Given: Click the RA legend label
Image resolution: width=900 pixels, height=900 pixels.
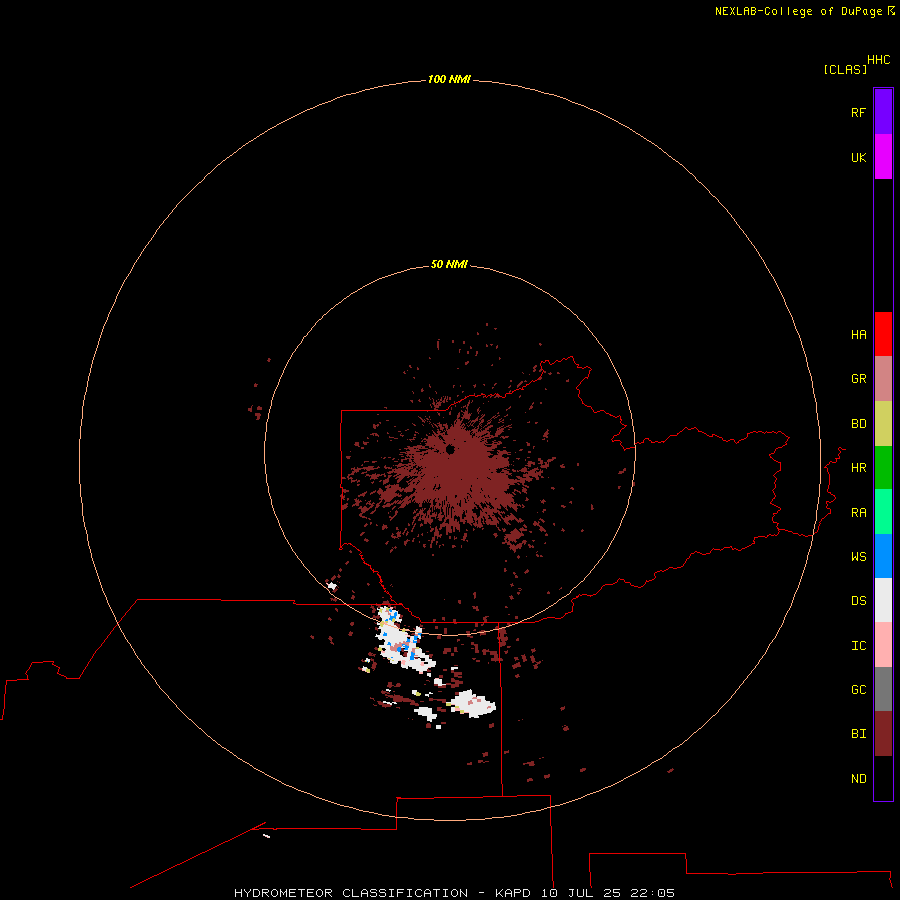Looking at the screenshot, I should click(858, 513).
